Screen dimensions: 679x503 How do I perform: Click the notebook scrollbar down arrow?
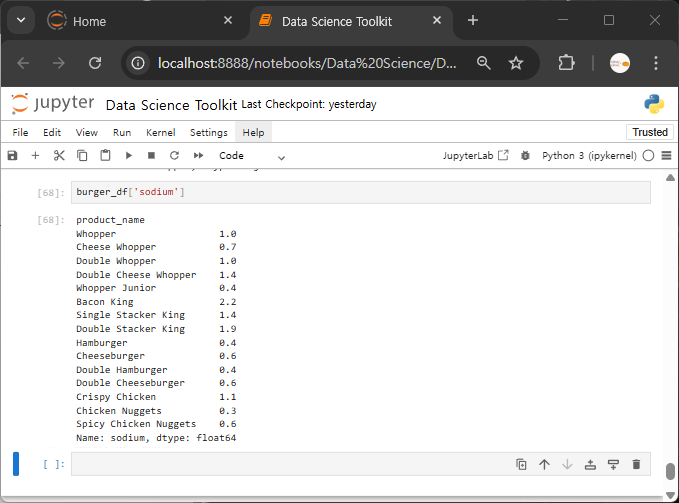pos(670,494)
